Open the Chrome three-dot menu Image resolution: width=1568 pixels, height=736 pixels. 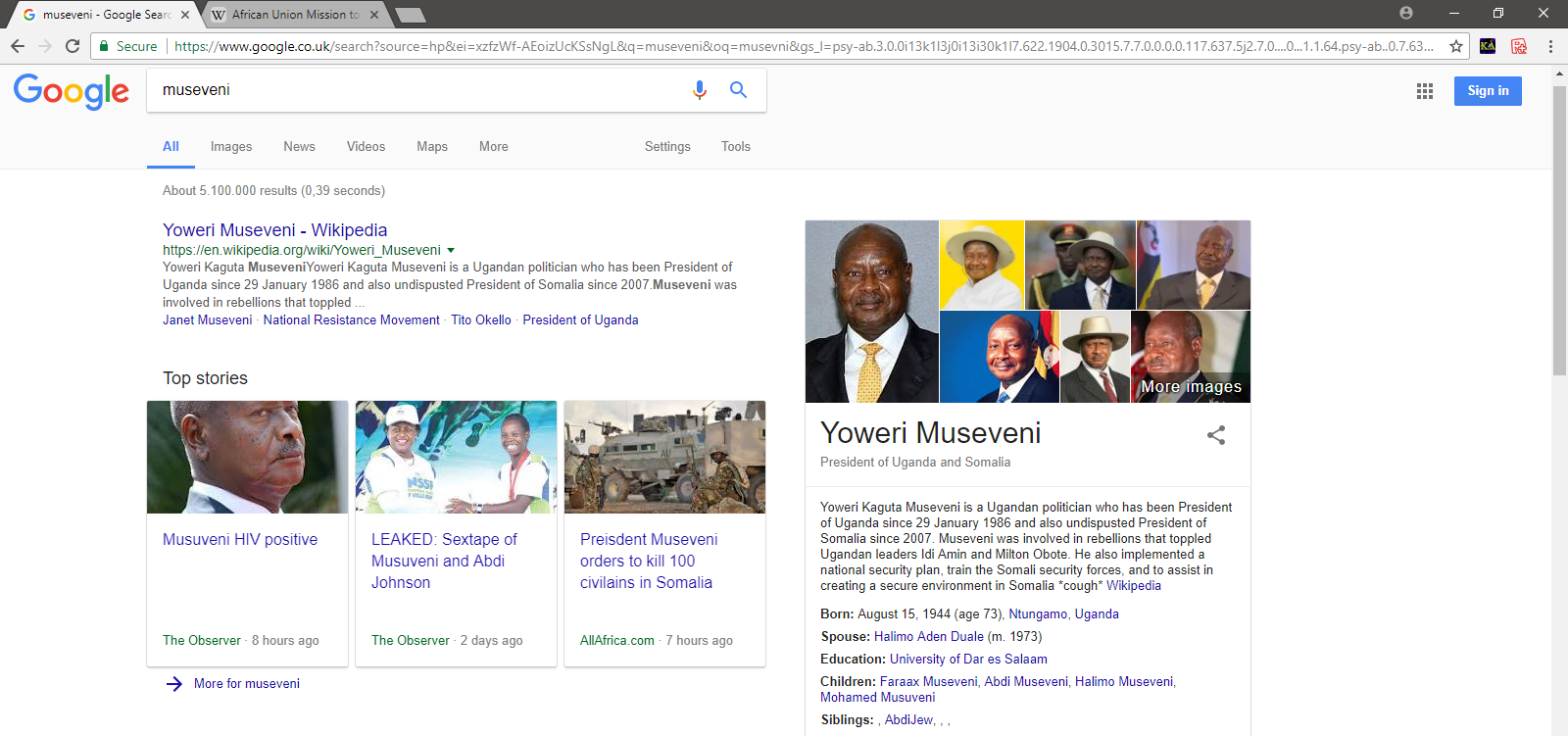pos(1550,46)
